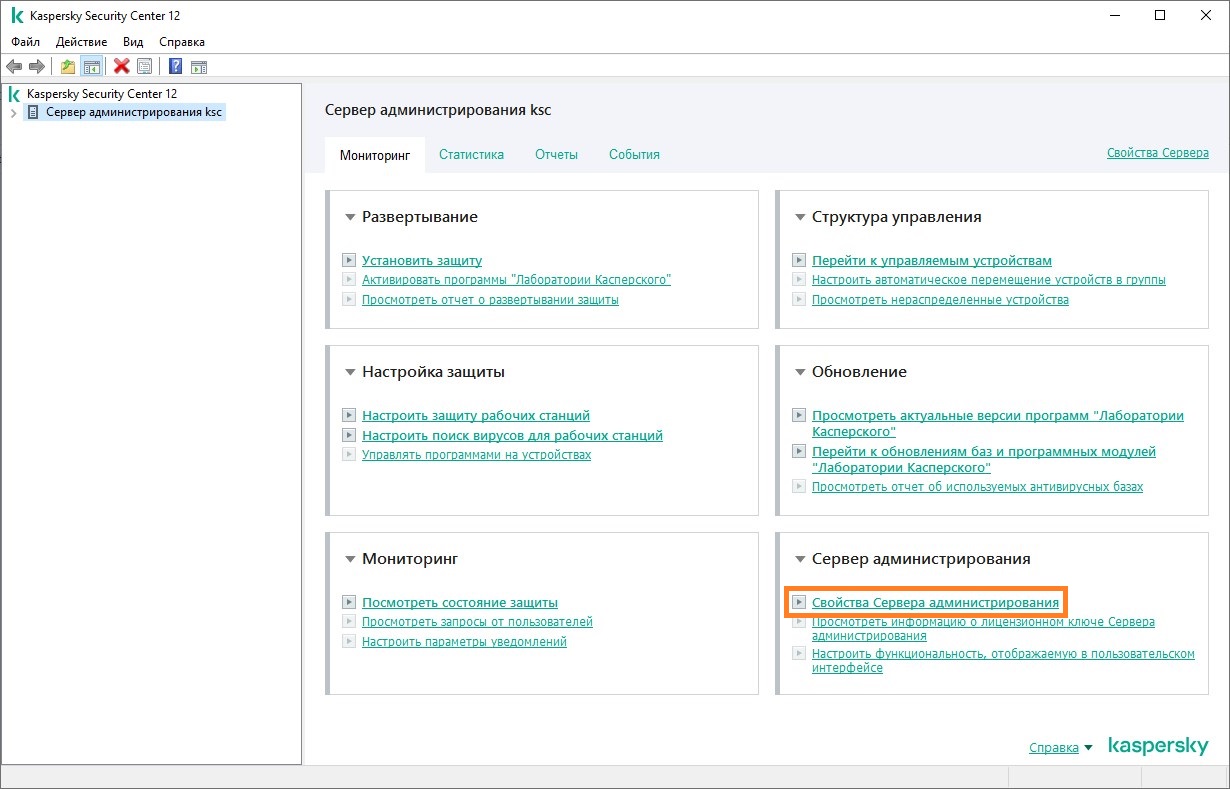
Task: Open the Свойства Сервера link
Action: click(x=1157, y=153)
